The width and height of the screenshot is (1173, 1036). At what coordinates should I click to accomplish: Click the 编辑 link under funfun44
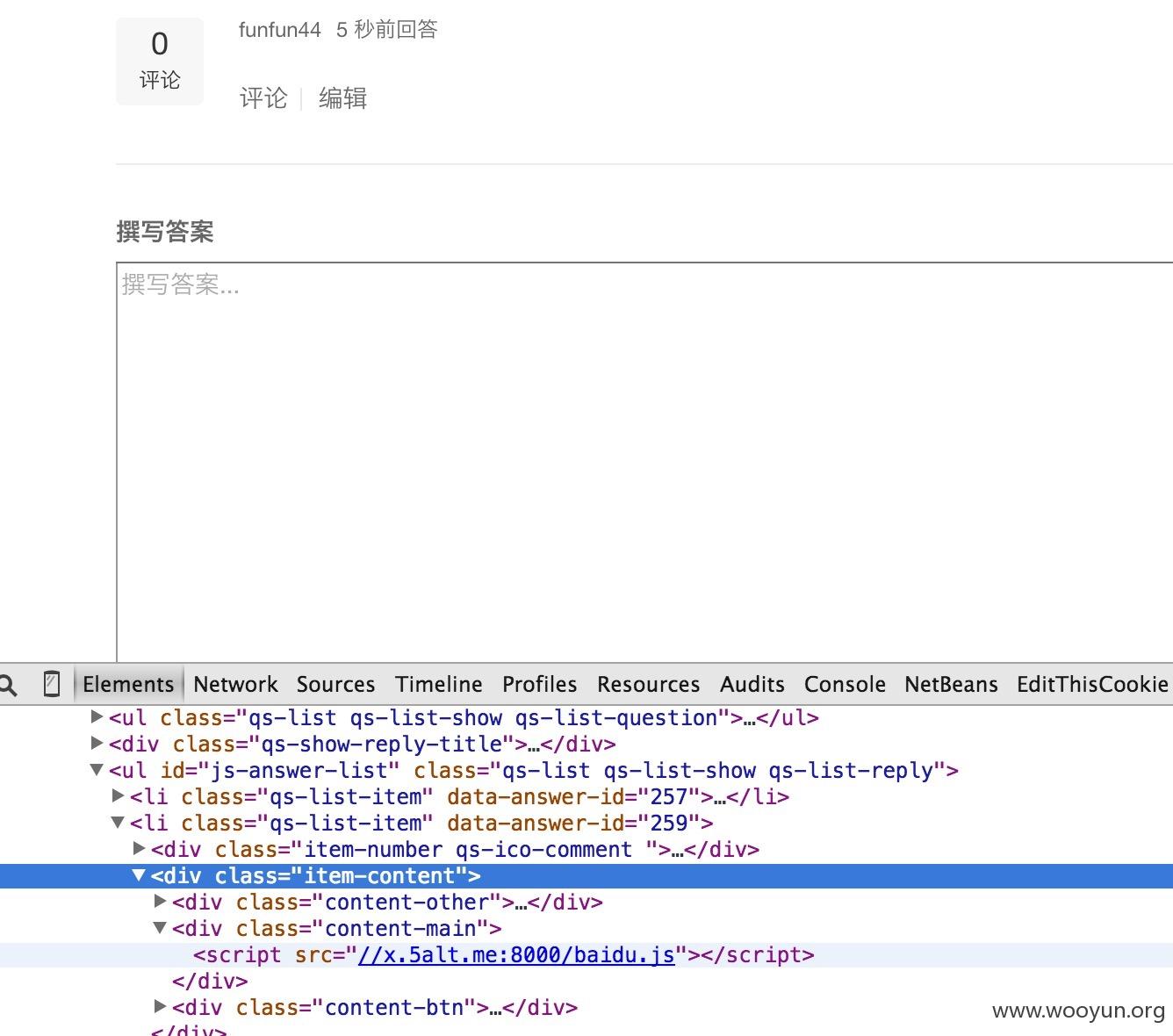click(x=342, y=98)
